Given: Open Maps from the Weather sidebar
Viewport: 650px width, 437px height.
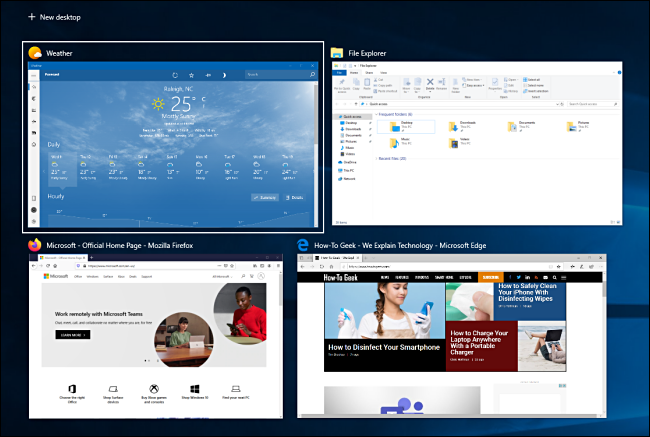Looking at the screenshot, I should click(34, 99).
